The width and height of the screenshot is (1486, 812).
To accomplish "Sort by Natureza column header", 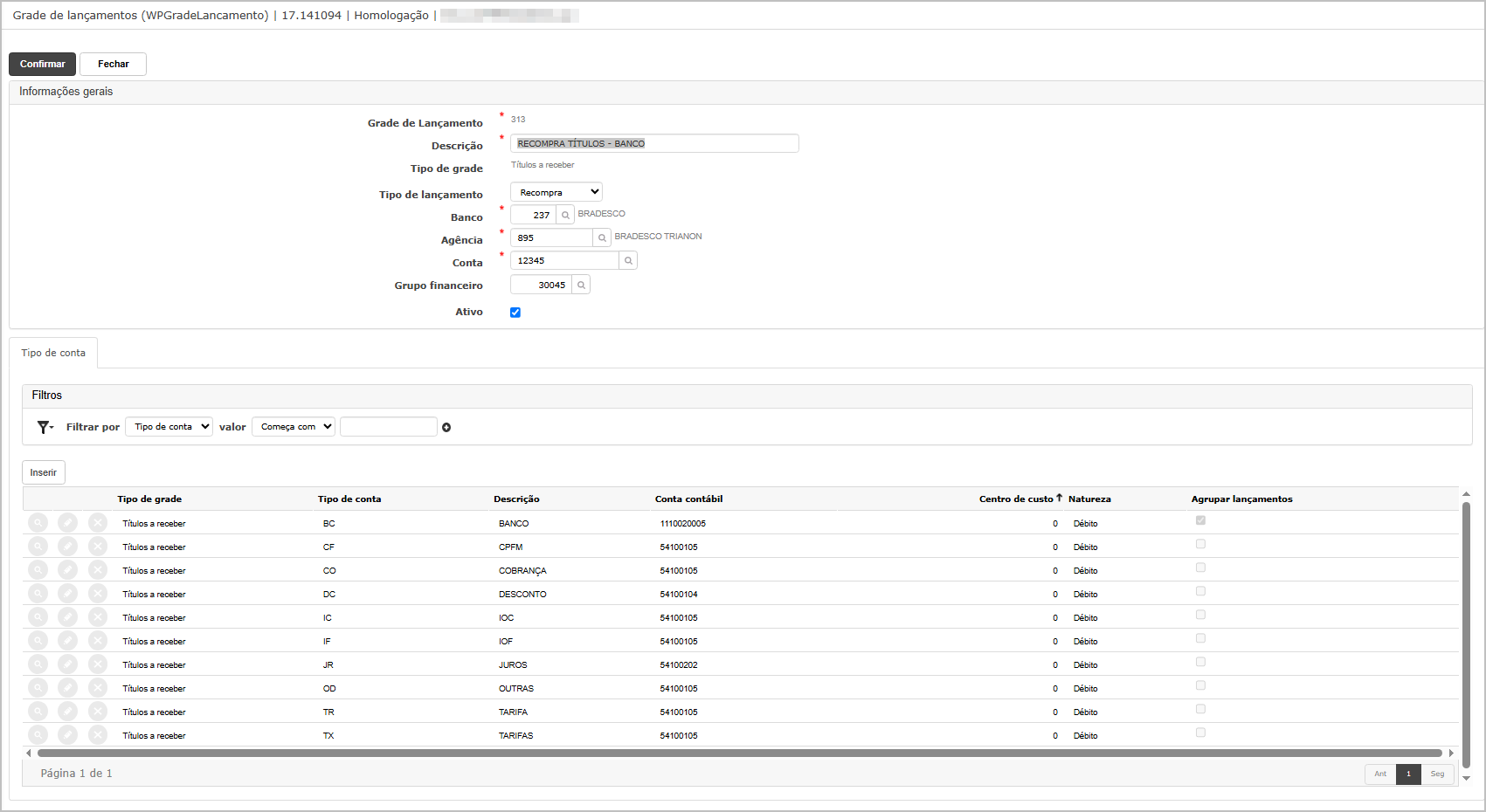I will pyautogui.click(x=1089, y=499).
